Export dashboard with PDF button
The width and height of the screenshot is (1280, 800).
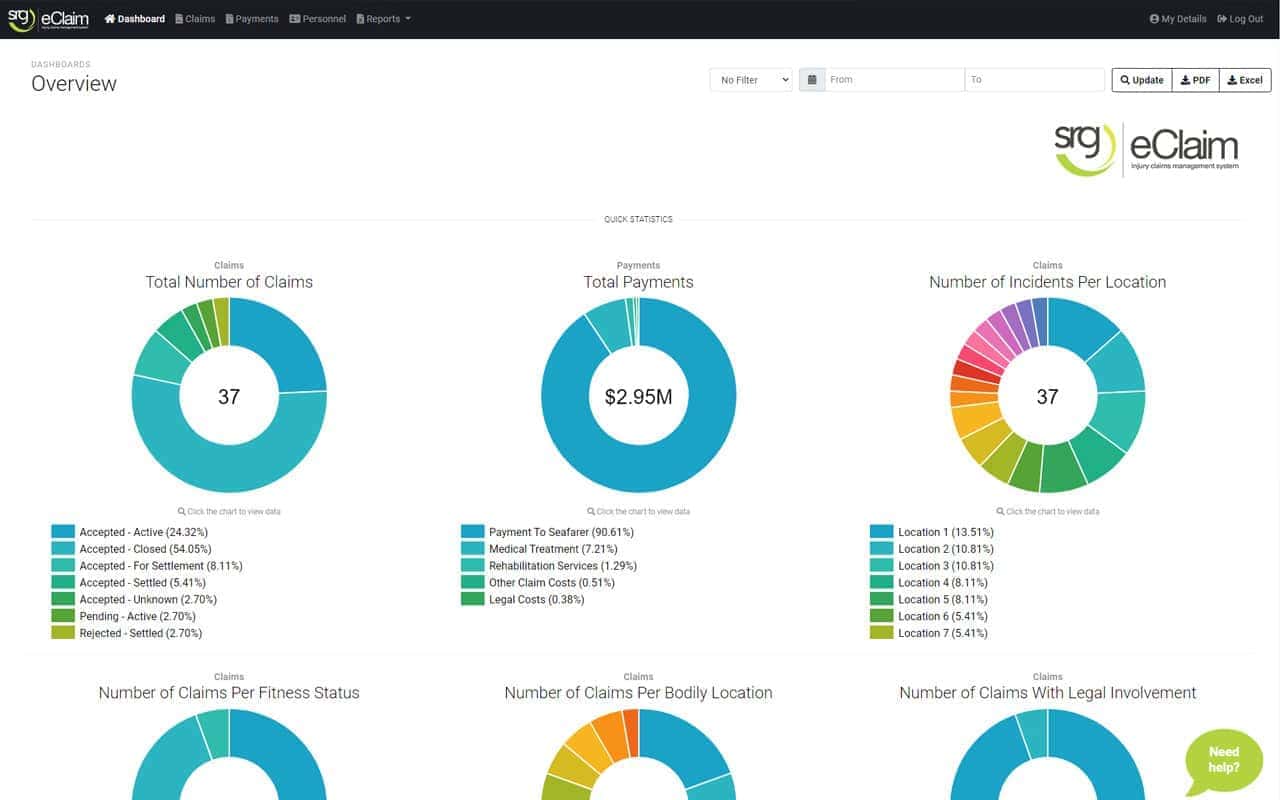click(x=1195, y=80)
